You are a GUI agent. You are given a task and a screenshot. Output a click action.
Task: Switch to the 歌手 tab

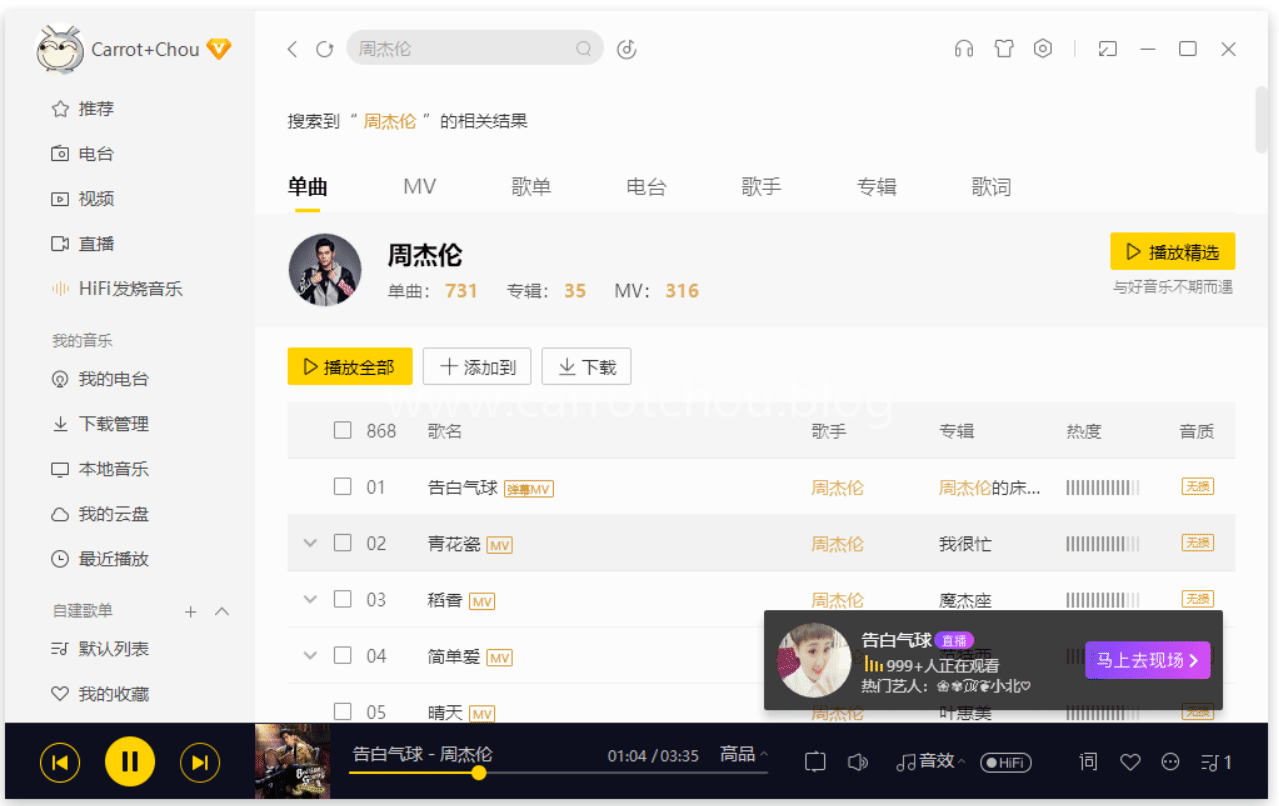click(x=762, y=186)
